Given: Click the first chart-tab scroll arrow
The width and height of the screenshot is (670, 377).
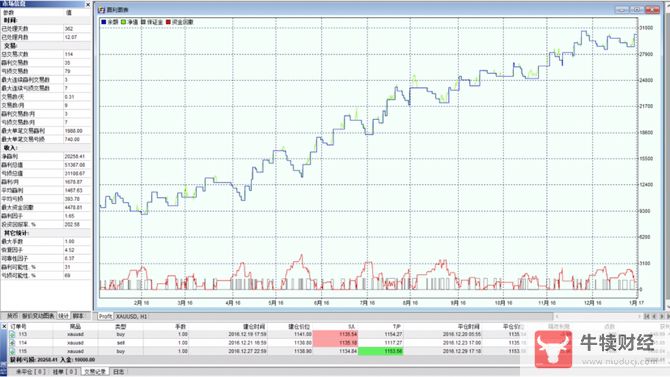Looking at the screenshot, I should (x=647, y=316).
